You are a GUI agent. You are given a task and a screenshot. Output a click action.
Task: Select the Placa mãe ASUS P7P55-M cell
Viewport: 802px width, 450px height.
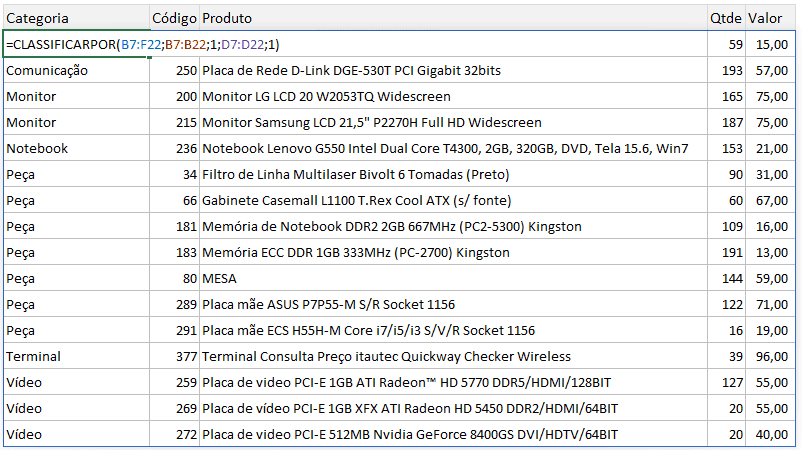pos(453,304)
